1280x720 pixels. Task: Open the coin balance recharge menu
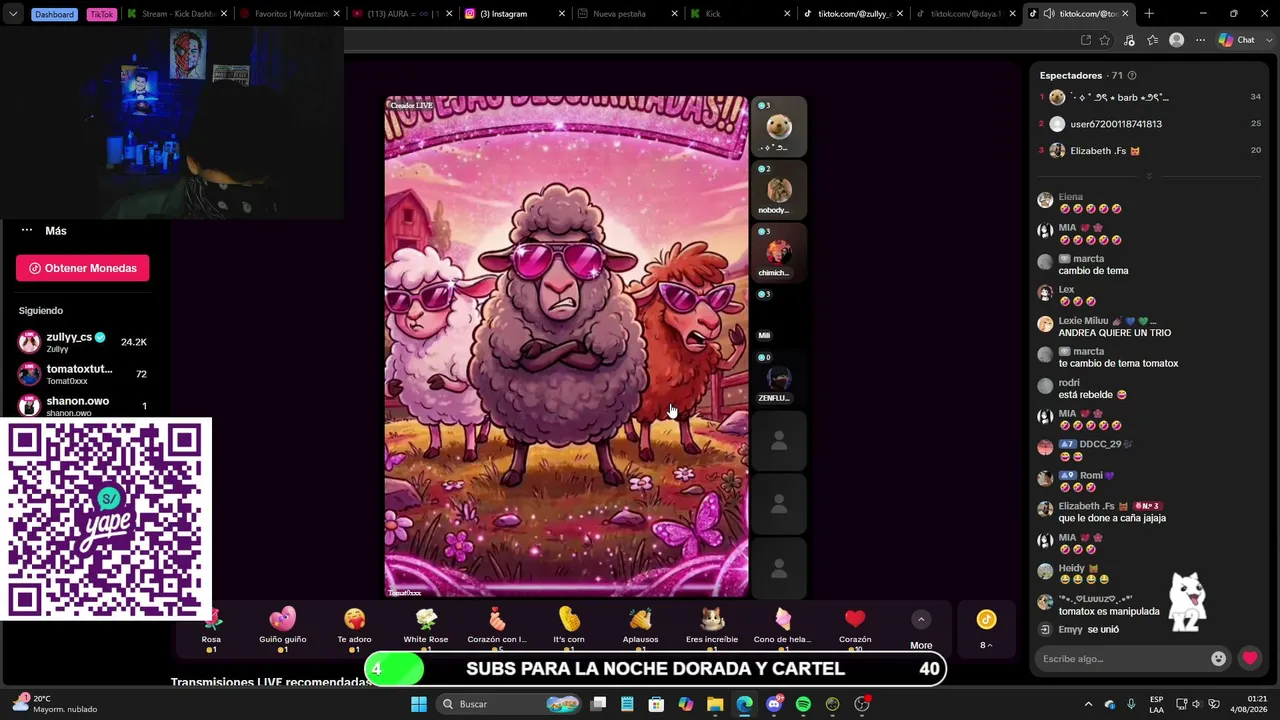pyautogui.click(x=986, y=630)
